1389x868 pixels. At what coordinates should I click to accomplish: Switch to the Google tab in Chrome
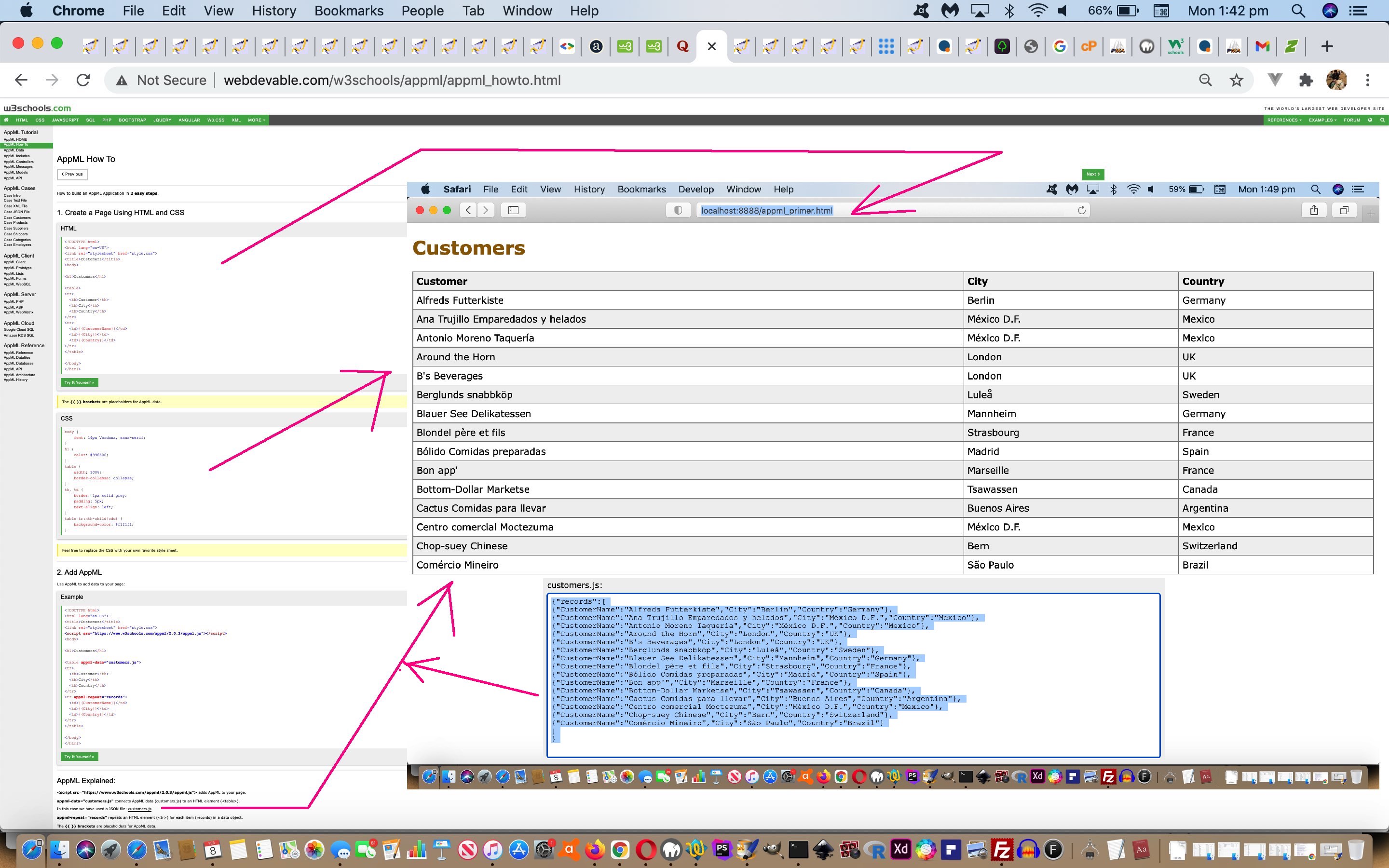[x=1060, y=46]
